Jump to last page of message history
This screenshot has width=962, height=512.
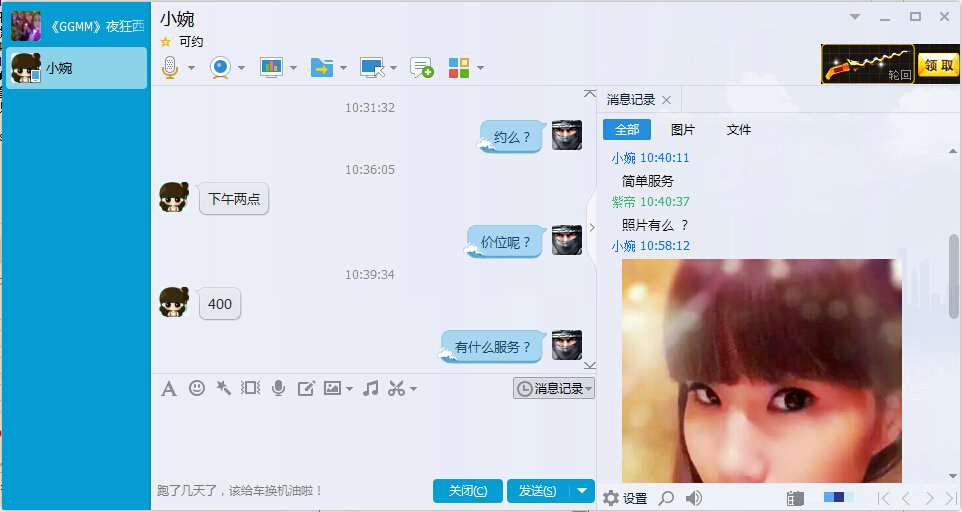coord(952,498)
